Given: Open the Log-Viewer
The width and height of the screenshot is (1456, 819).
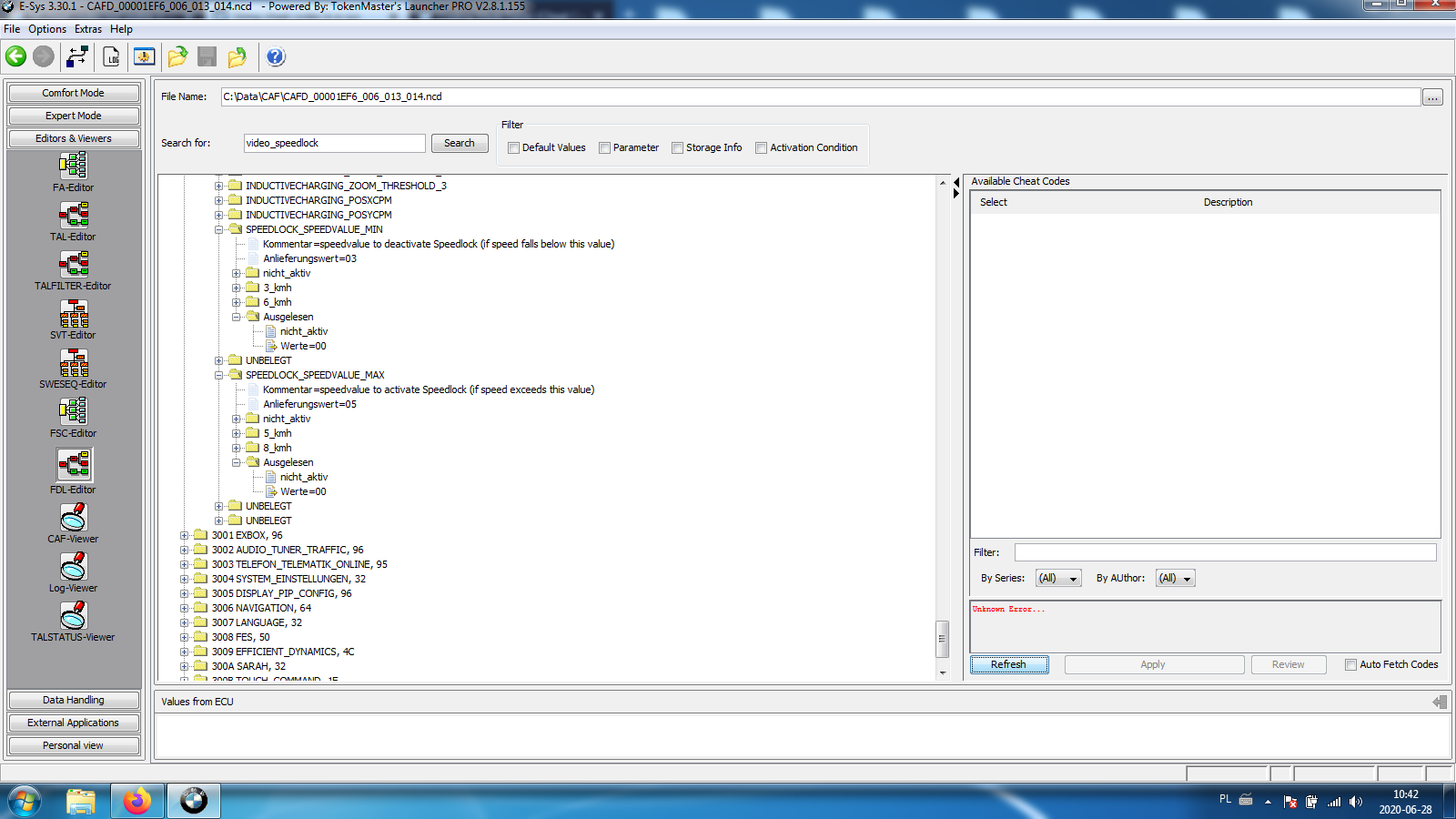Looking at the screenshot, I should click(73, 571).
